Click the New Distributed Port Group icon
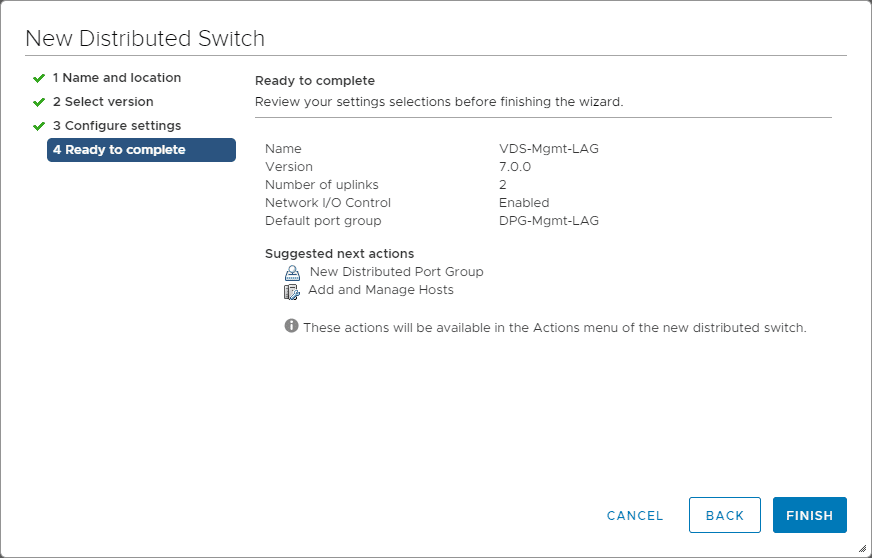The height and width of the screenshot is (558, 872). pos(292,272)
